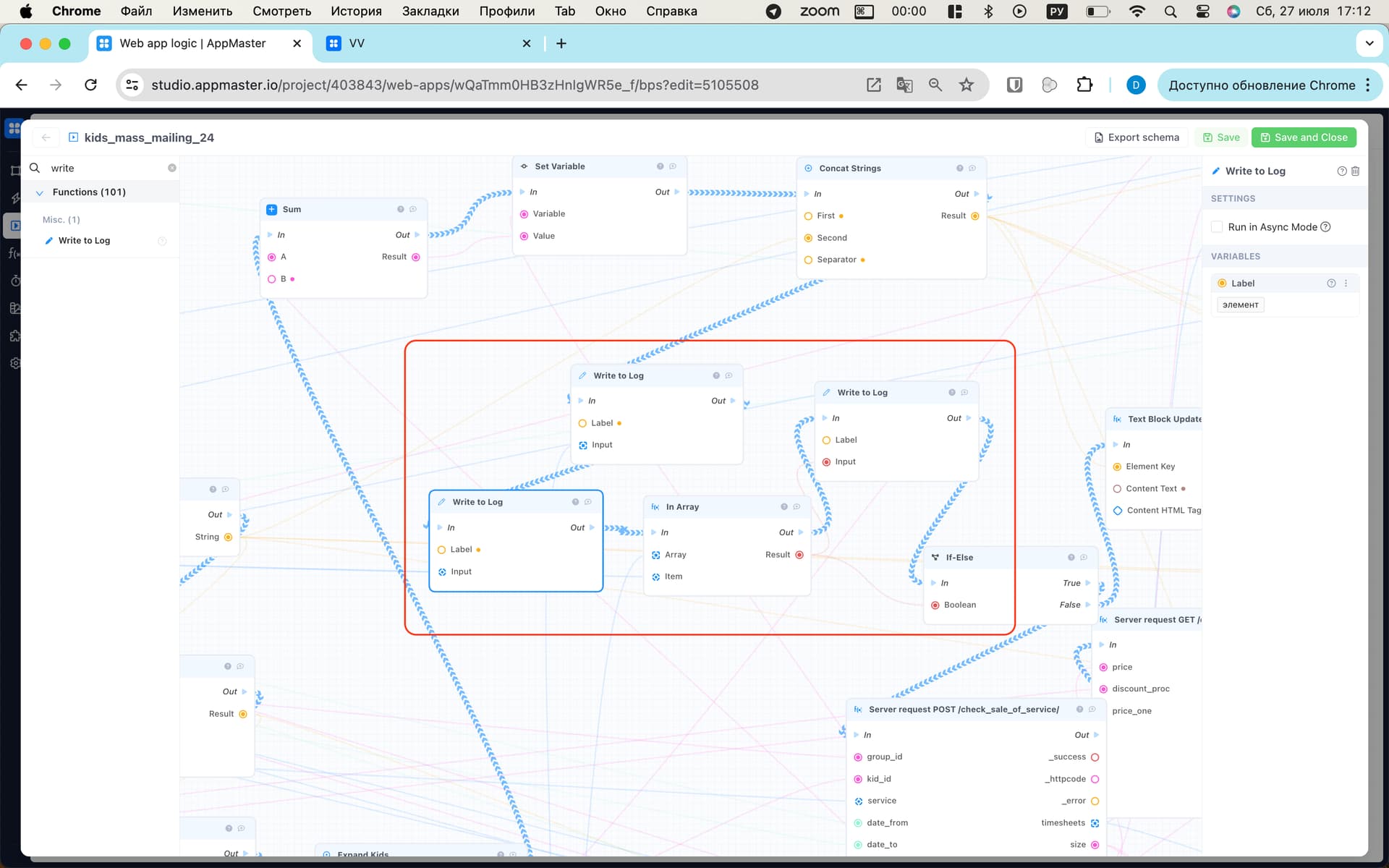This screenshot has height=868, width=1389.
Task: Switch to the VV browser tab
Action: click(x=427, y=43)
